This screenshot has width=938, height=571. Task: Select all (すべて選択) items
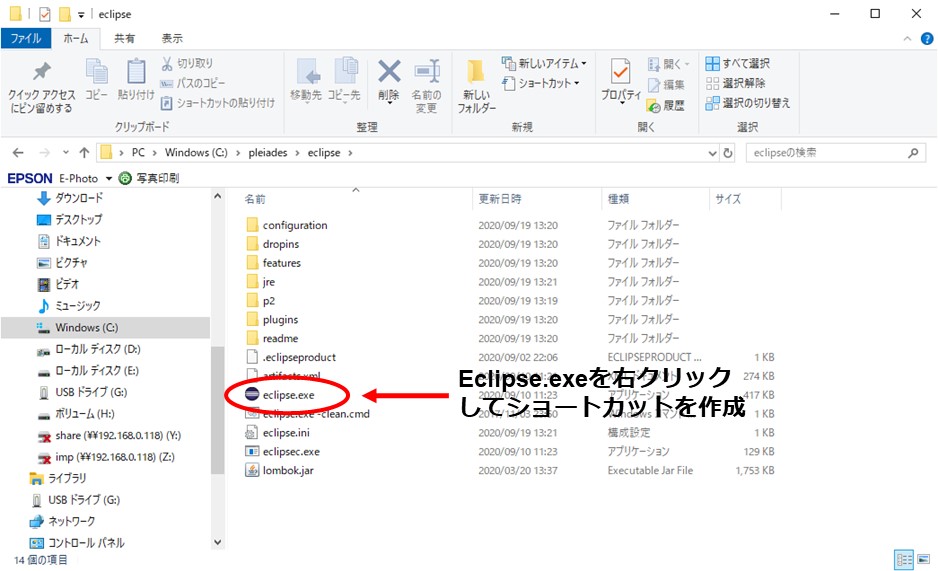click(737, 63)
